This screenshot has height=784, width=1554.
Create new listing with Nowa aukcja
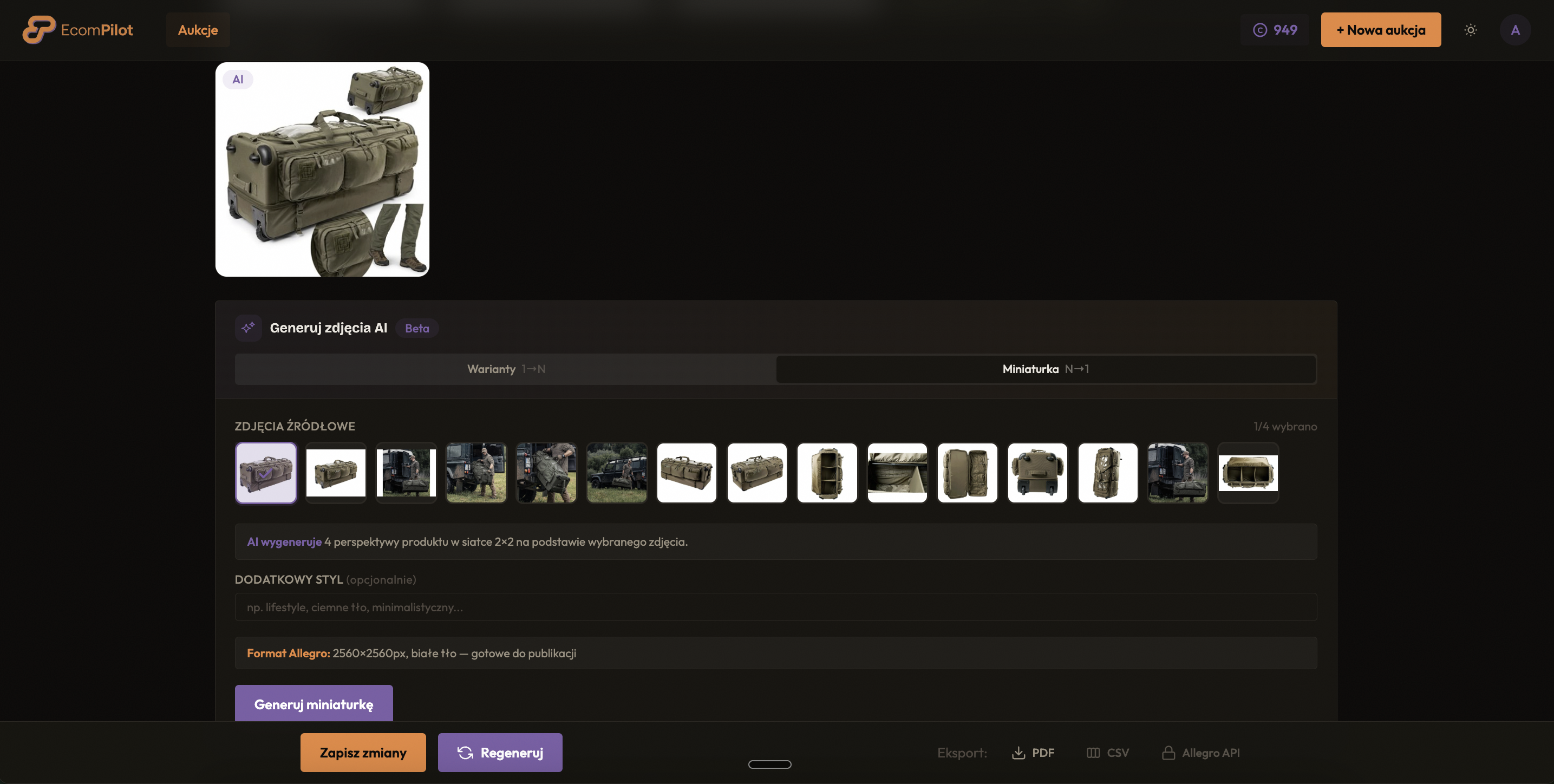click(1380, 30)
